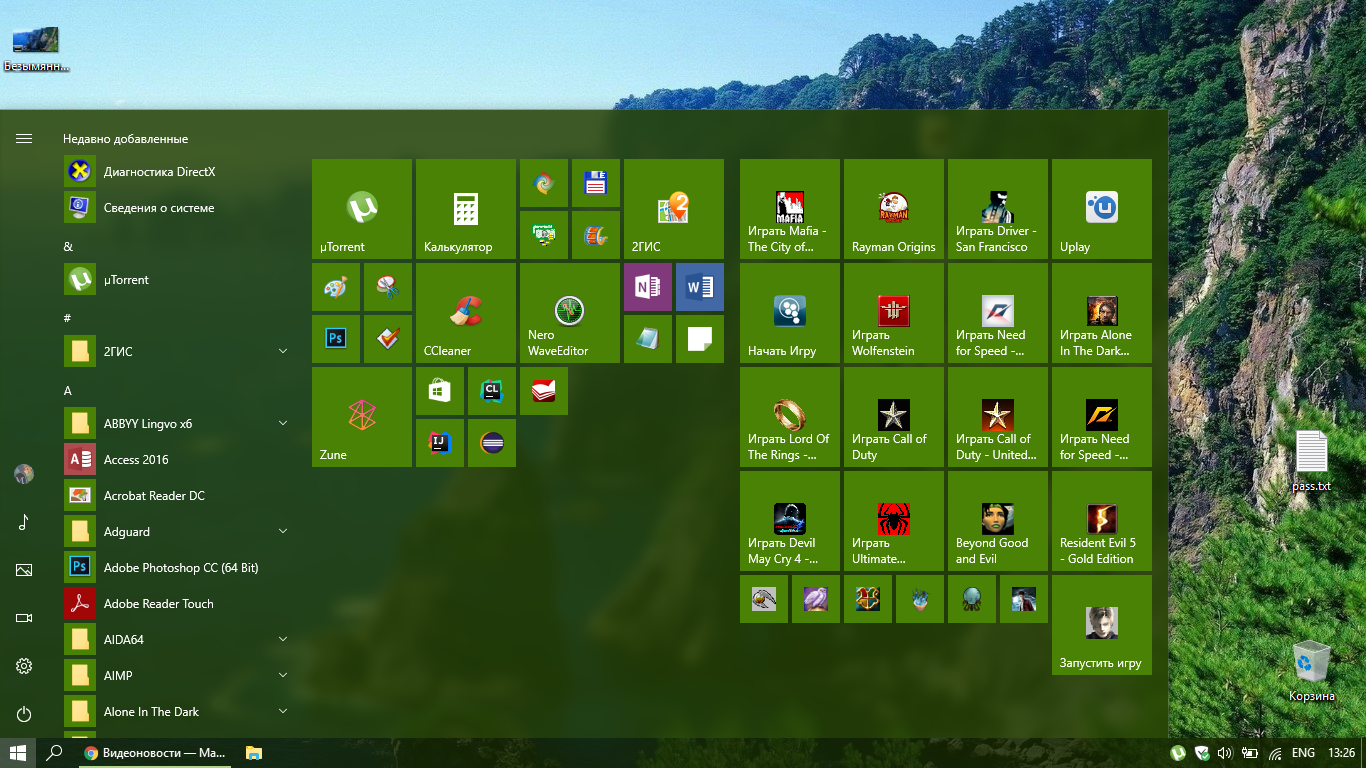1366x768 pixels.
Task: Launch the Запустить игру tile
Action: tap(1102, 625)
